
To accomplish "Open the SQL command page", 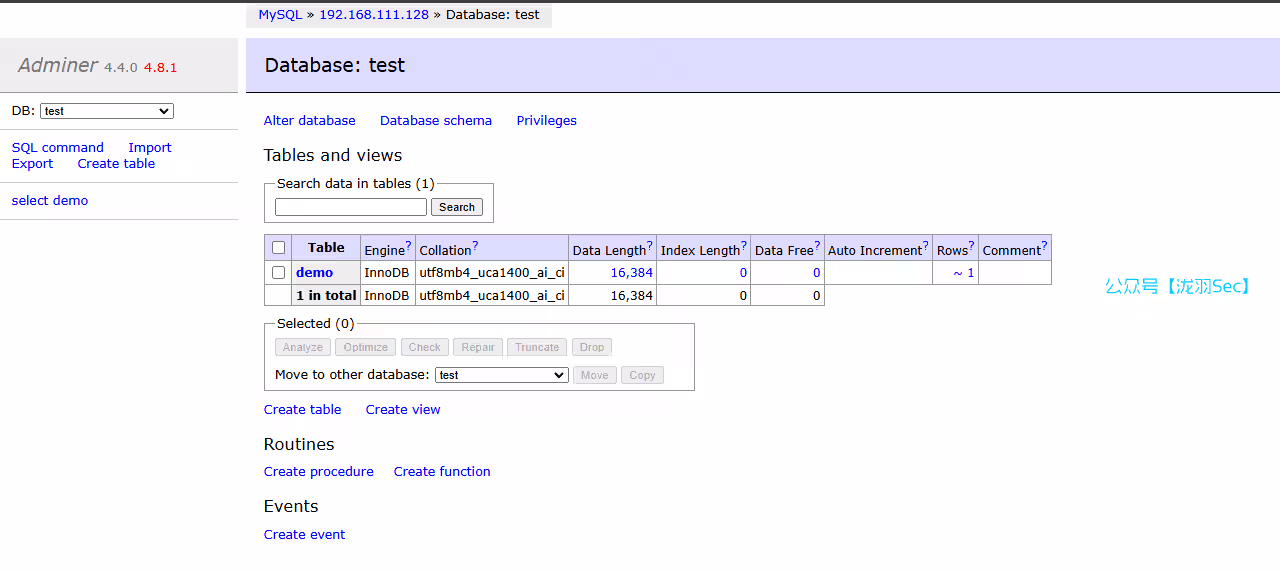I will click(x=58, y=147).
